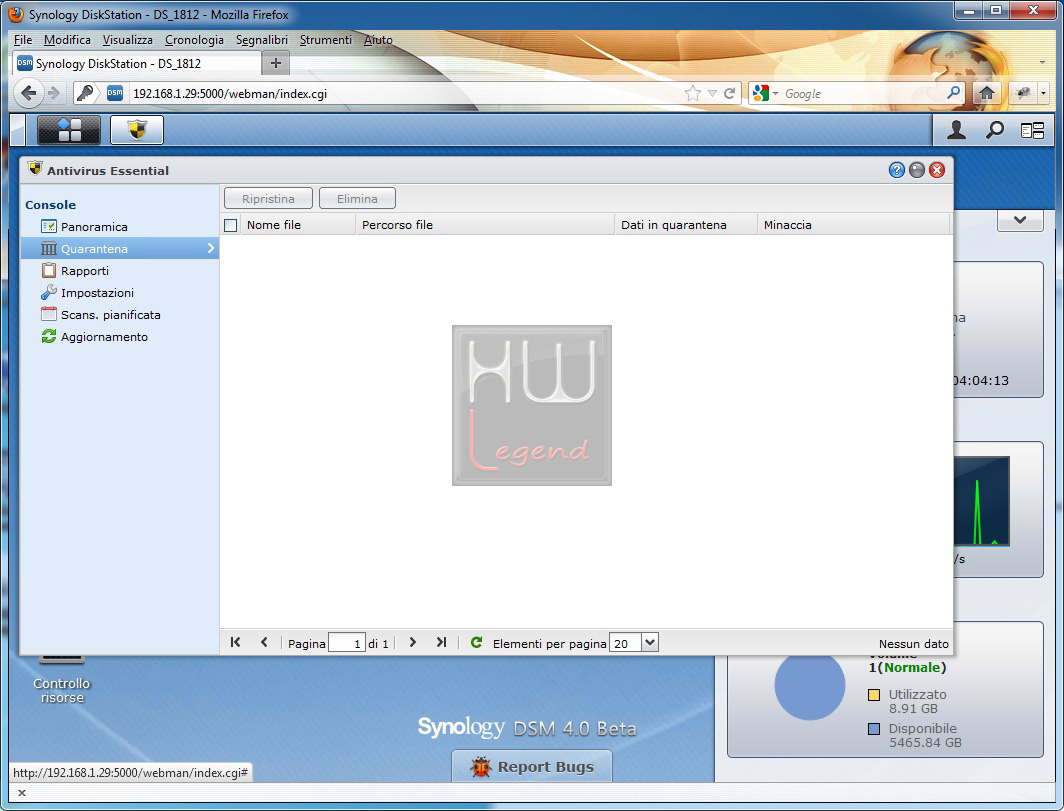Sort by Dati in quarantena column
Image resolution: width=1064 pixels, height=811 pixels.
click(685, 225)
